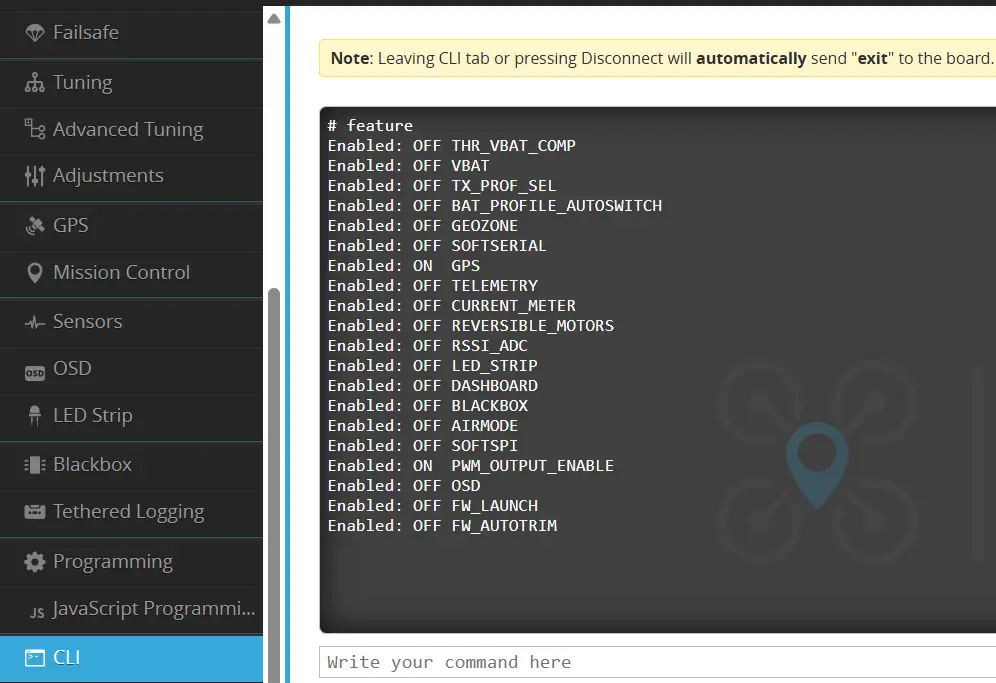Click the TX_PROF_SEL output line
996x683 pixels.
(x=442, y=186)
